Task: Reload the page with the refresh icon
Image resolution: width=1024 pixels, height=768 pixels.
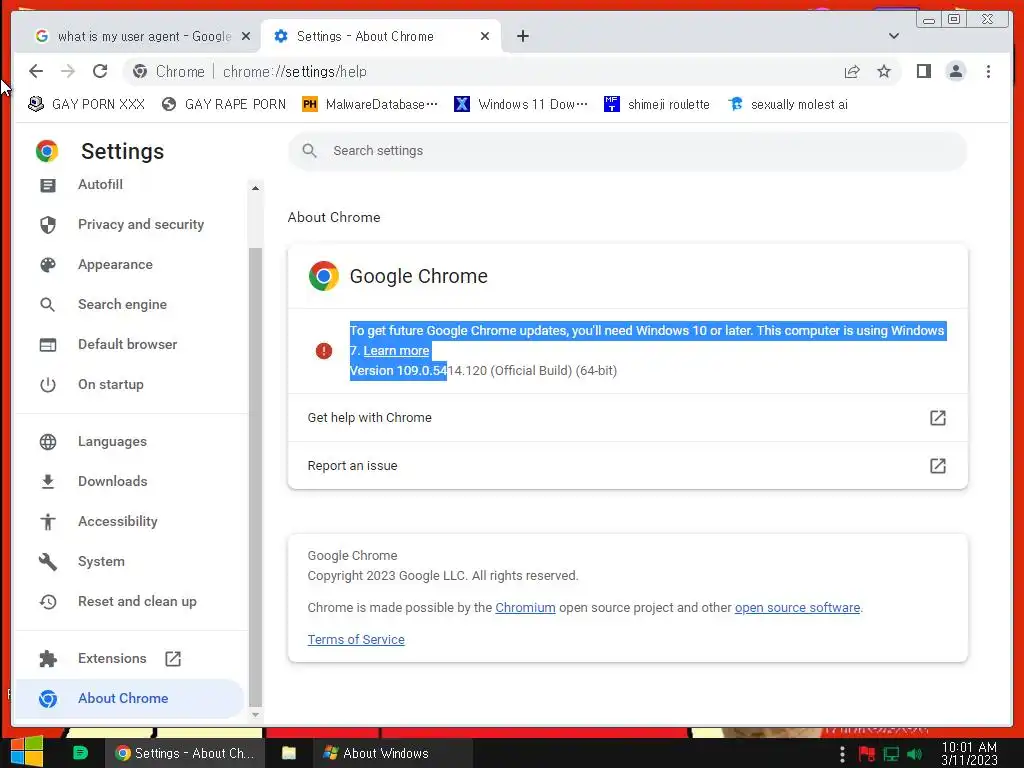Action: (100, 71)
